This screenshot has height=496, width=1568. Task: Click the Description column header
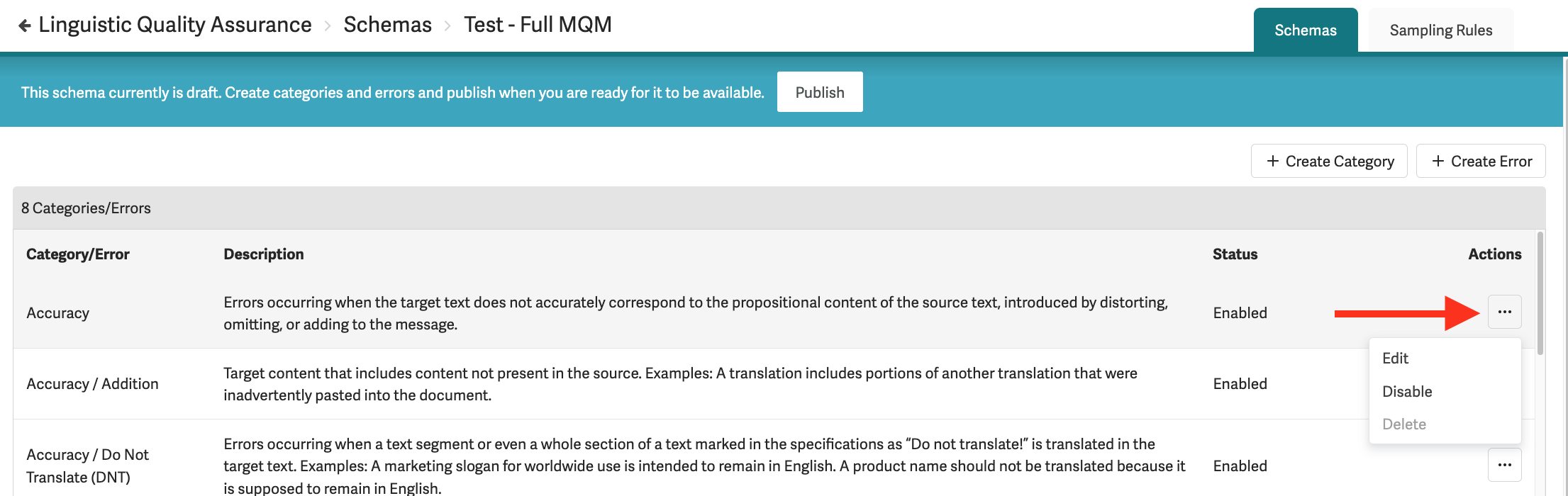click(263, 254)
